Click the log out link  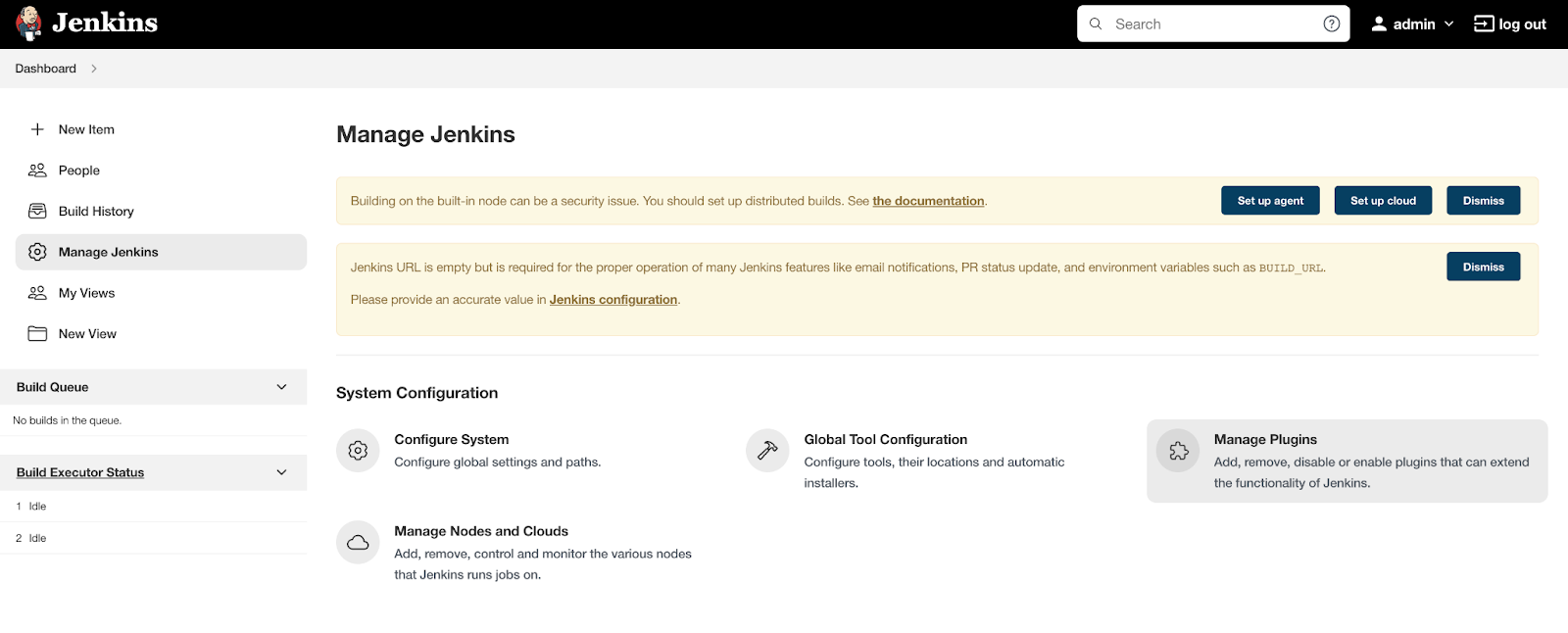pos(1510,24)
